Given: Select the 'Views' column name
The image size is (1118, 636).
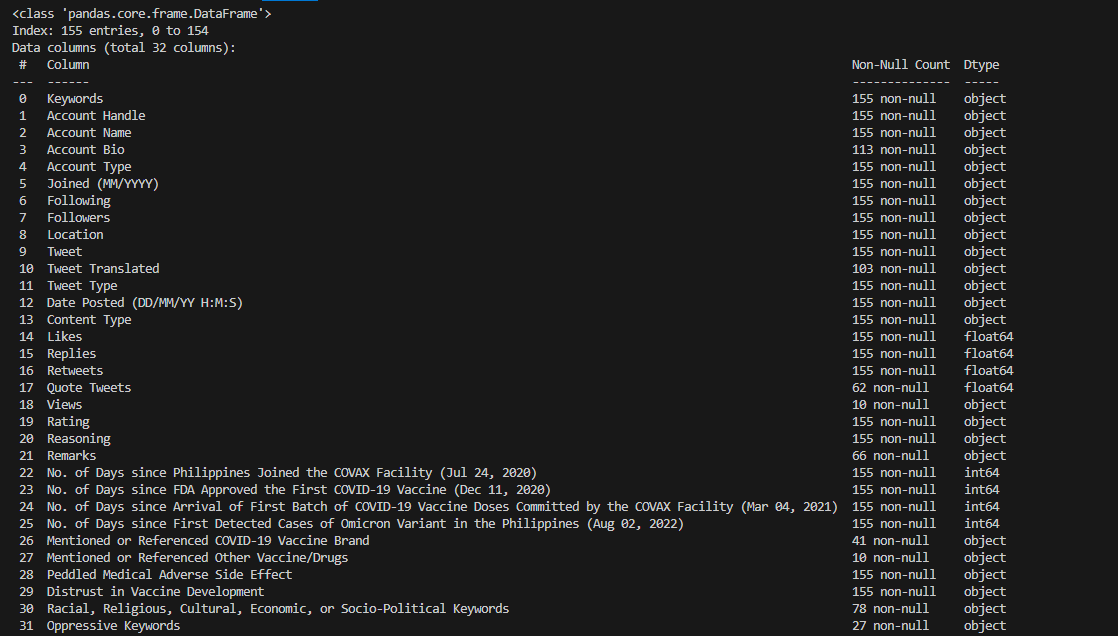Looking at the screenshot, I should coord(64,405).
